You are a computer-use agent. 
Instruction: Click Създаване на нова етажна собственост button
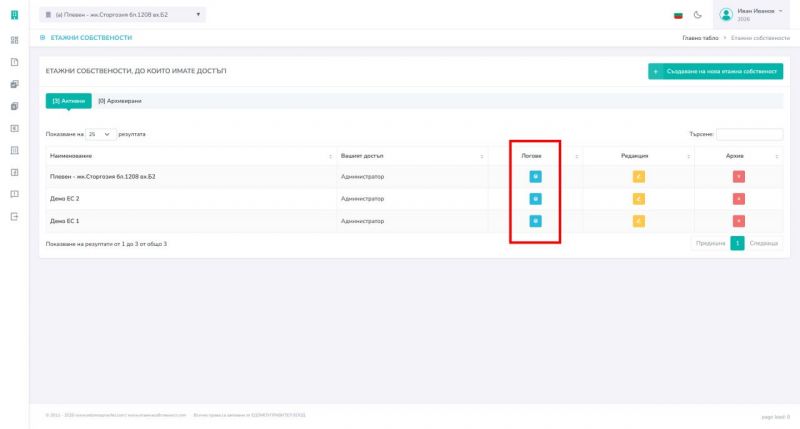(x=715, y=71)
